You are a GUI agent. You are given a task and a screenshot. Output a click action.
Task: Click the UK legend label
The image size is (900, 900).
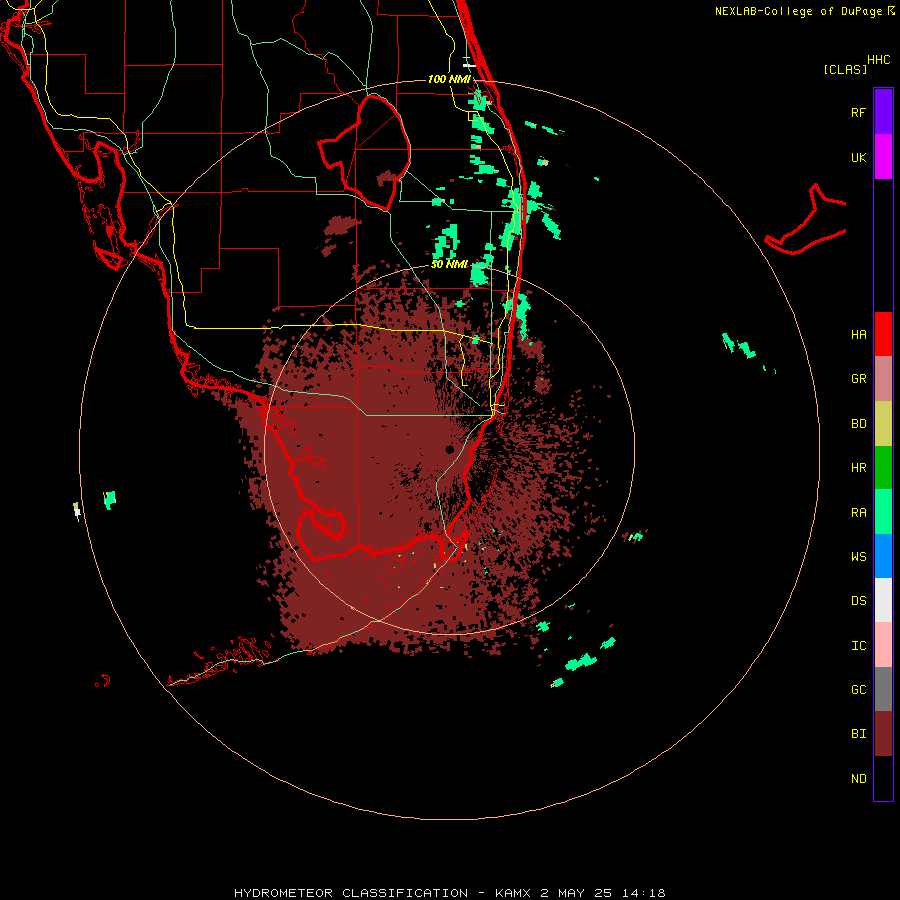click(x=858, y=157)
